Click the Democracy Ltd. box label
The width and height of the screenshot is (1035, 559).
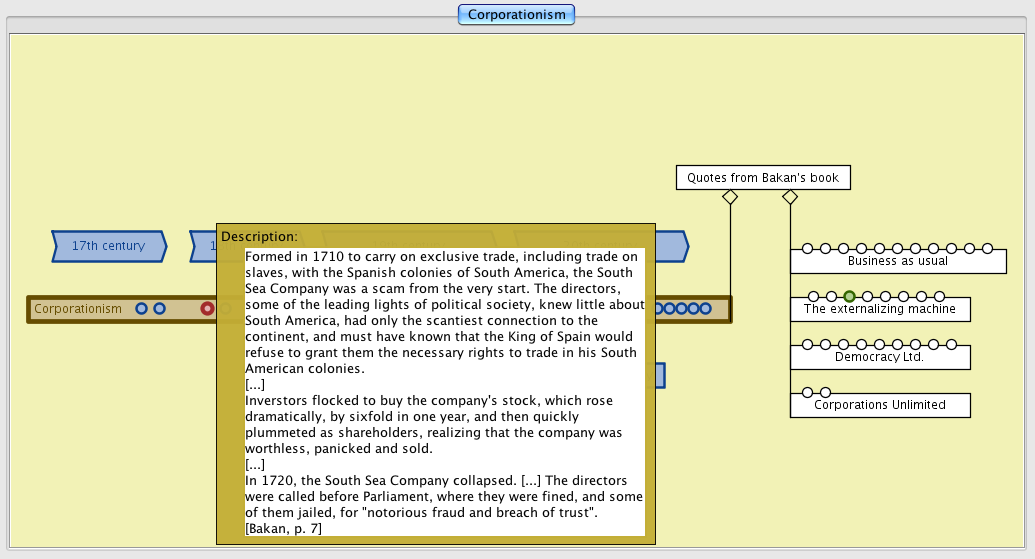coord(879,357)
